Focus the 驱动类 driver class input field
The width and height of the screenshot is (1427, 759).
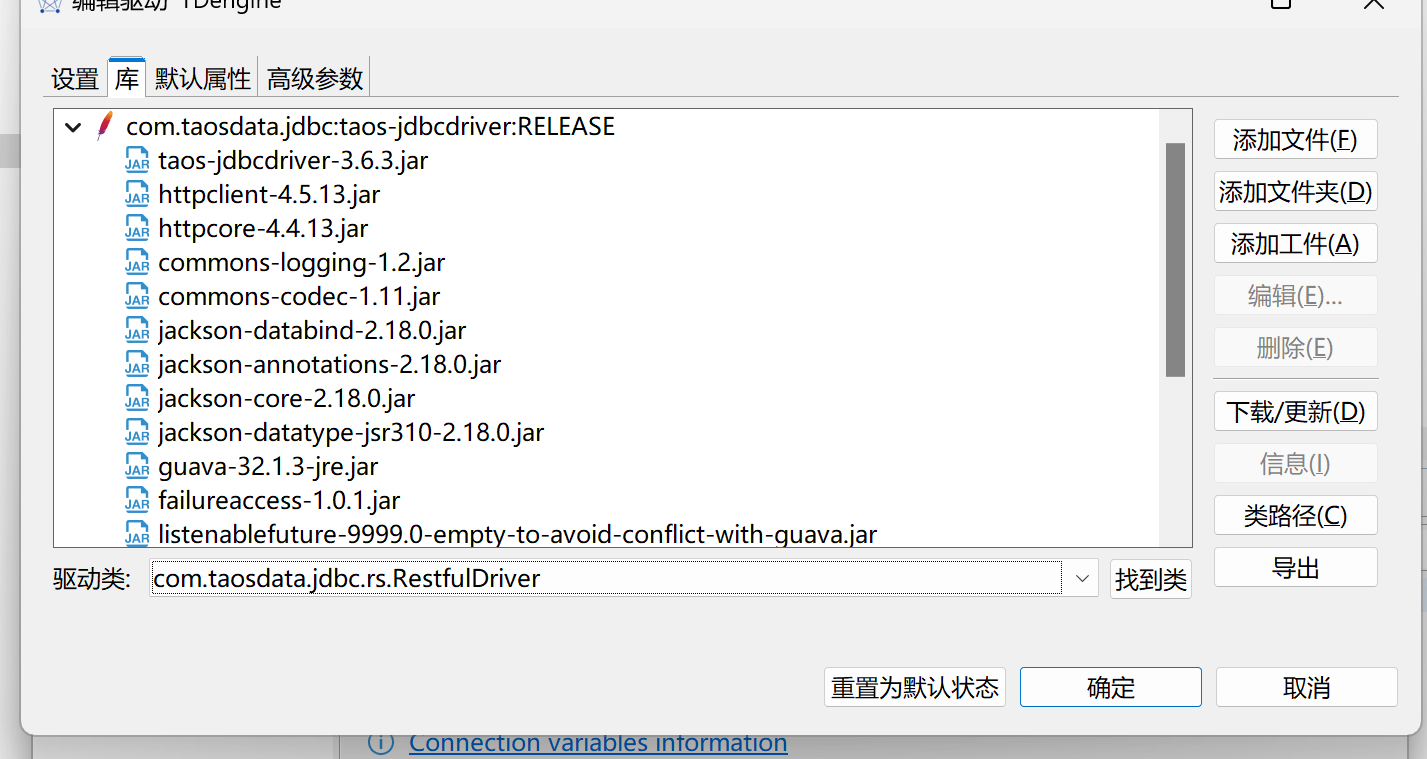606,578
